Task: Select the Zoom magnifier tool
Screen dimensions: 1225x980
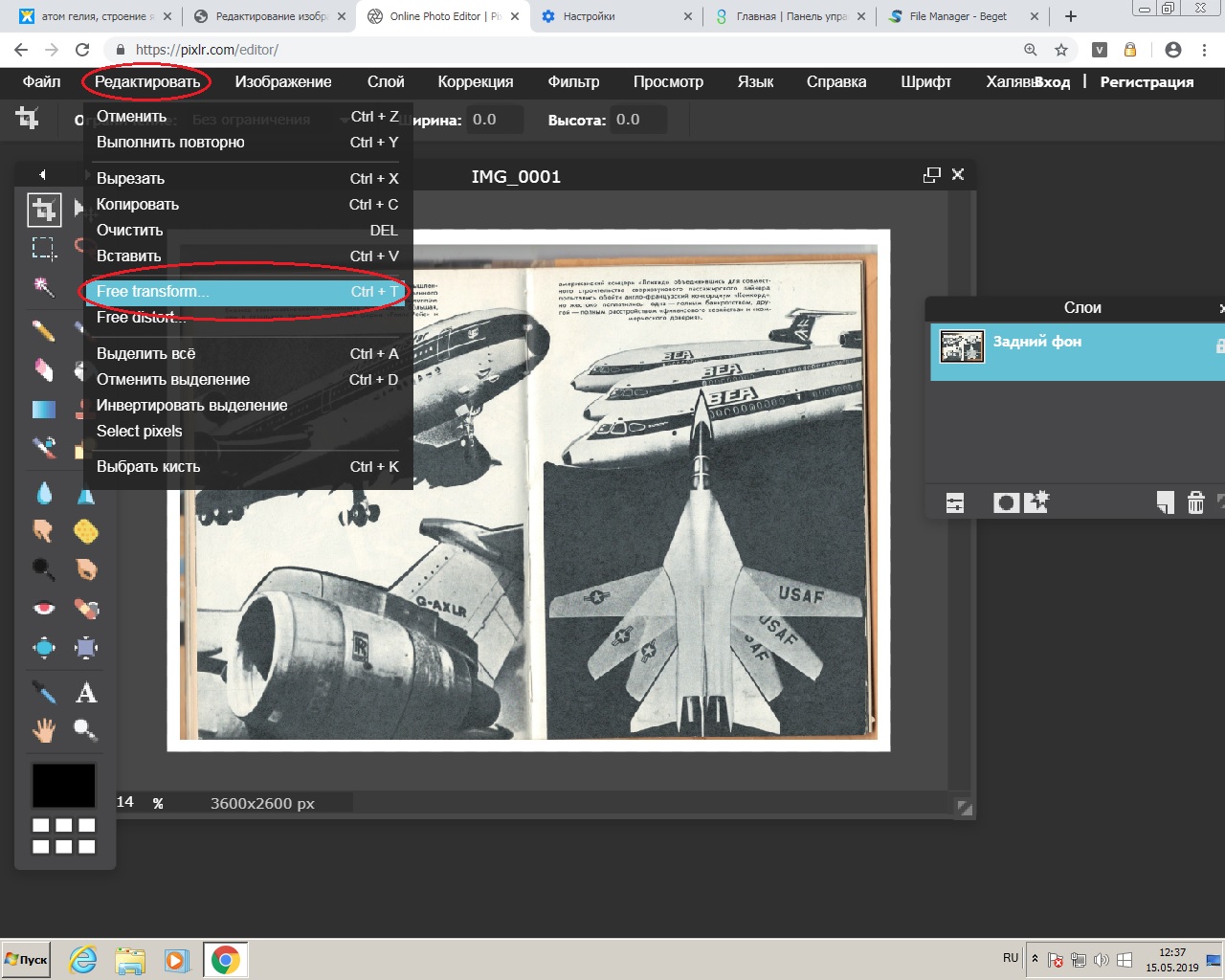Action: (x=86, y=731)
